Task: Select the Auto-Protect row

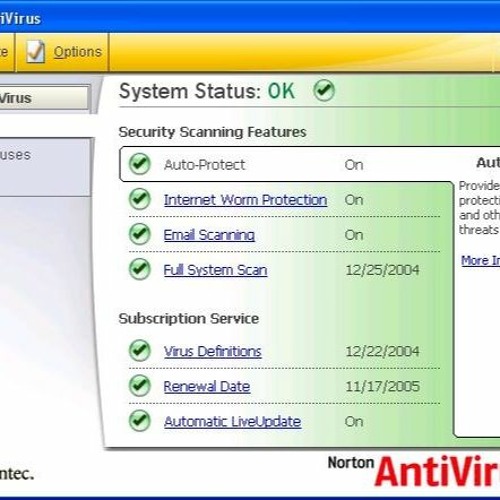Action: pos(287,164)
